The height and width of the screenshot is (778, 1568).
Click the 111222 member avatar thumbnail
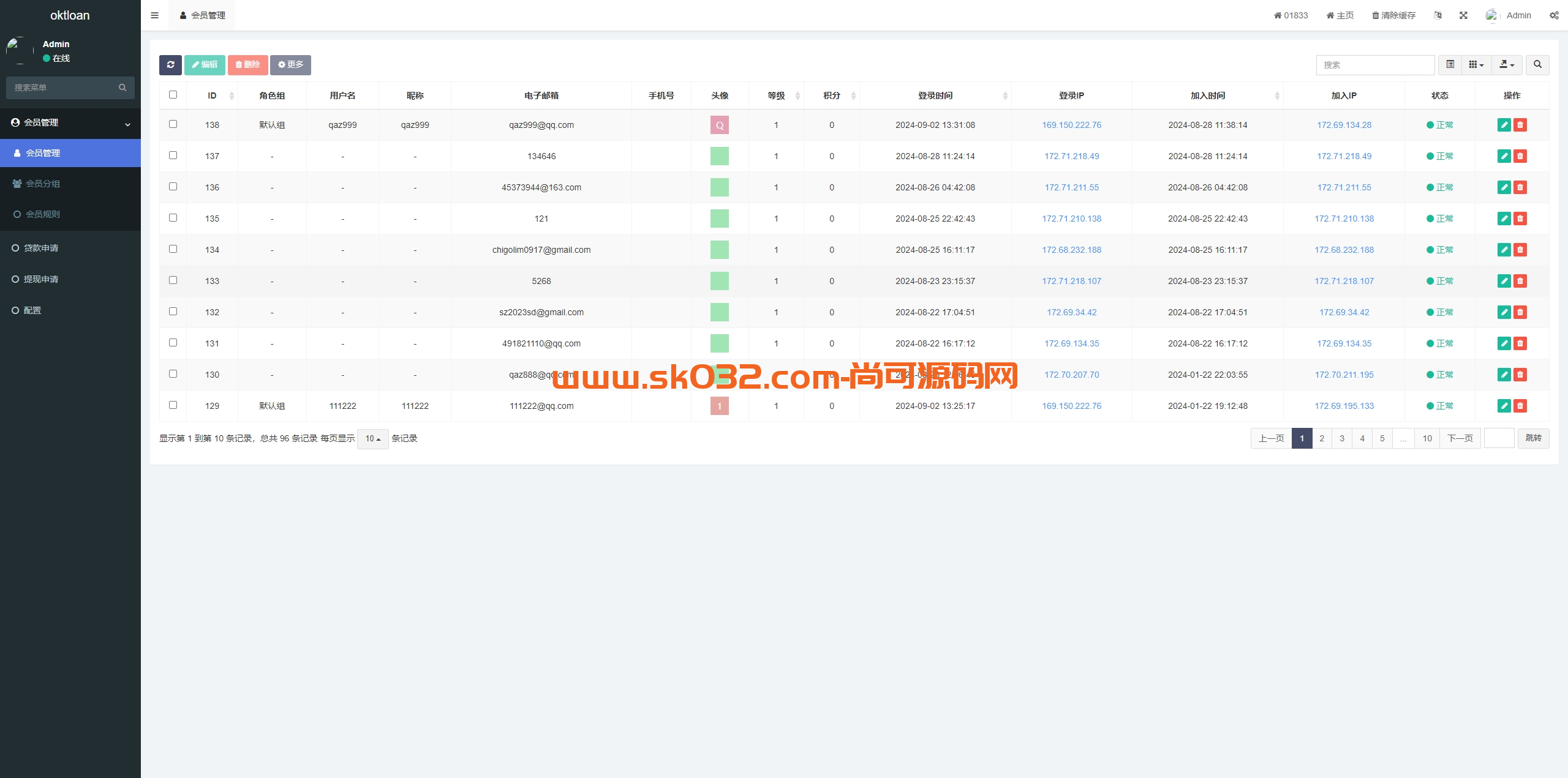point(720,406)
